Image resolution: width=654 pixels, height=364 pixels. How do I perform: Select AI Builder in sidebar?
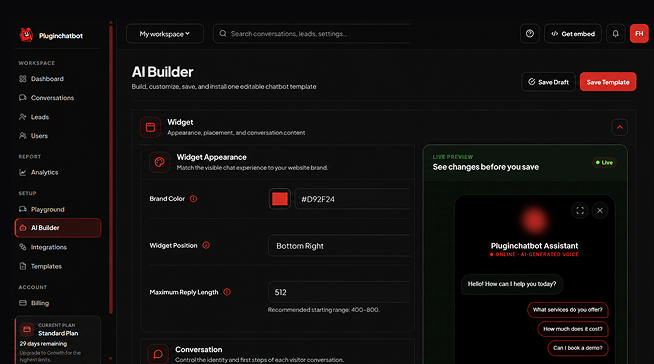[x=58, y=228]
